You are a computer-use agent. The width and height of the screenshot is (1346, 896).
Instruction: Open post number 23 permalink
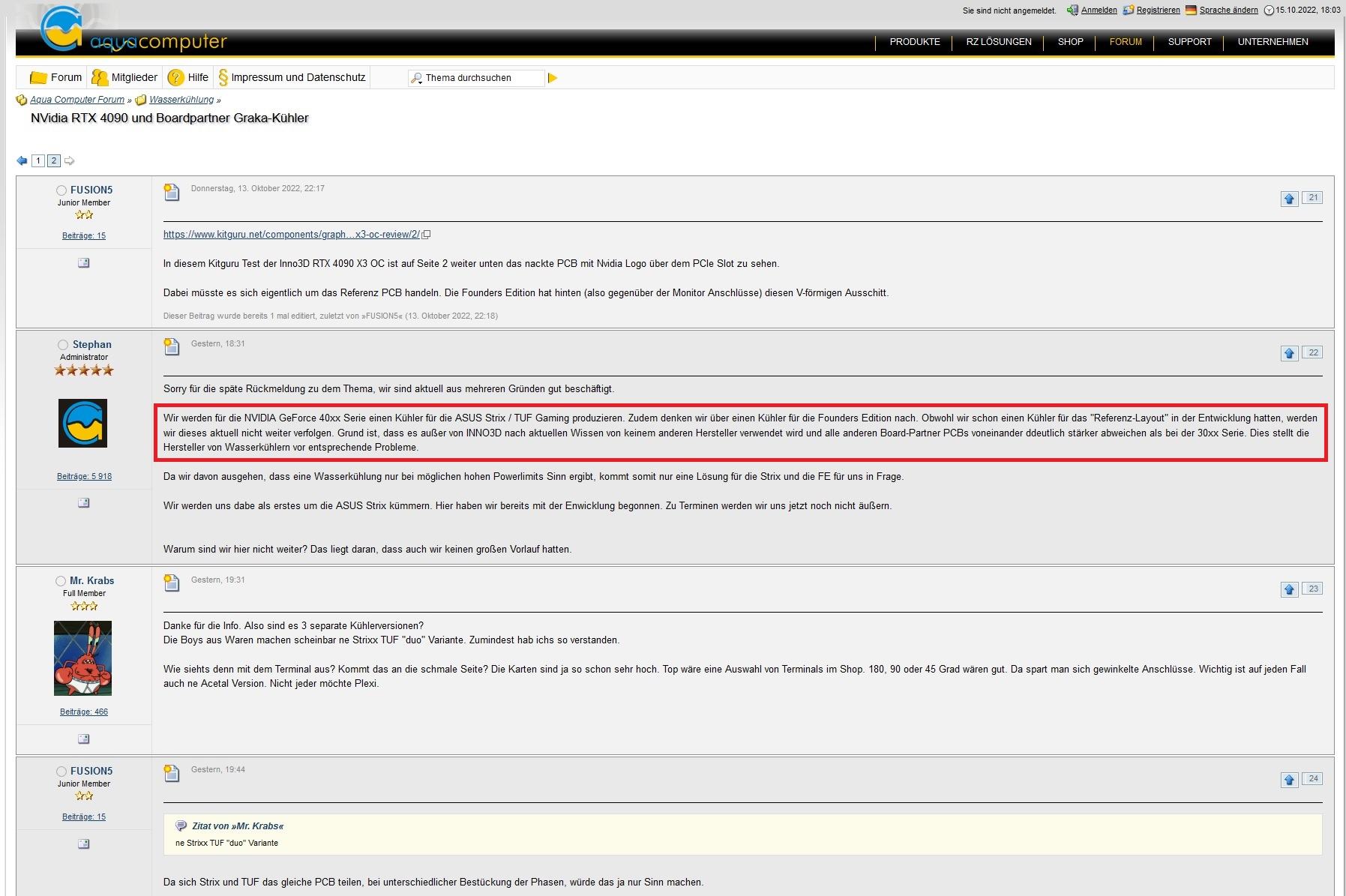[x=1313, y=589]
